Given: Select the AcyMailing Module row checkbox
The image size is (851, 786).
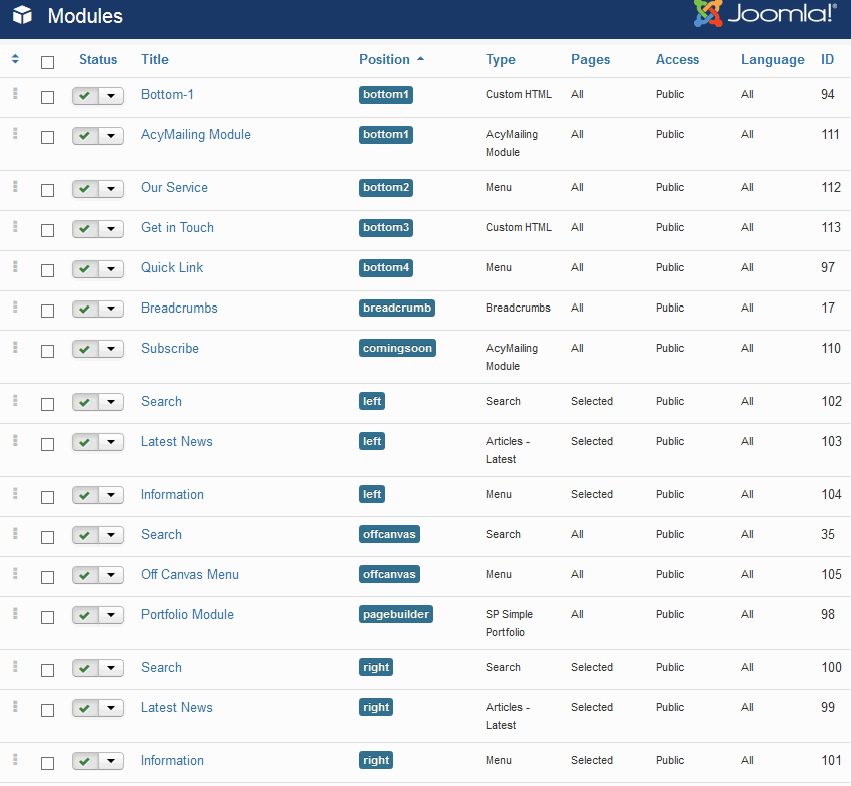Looking at the screenshot, I should pos(47,137).
